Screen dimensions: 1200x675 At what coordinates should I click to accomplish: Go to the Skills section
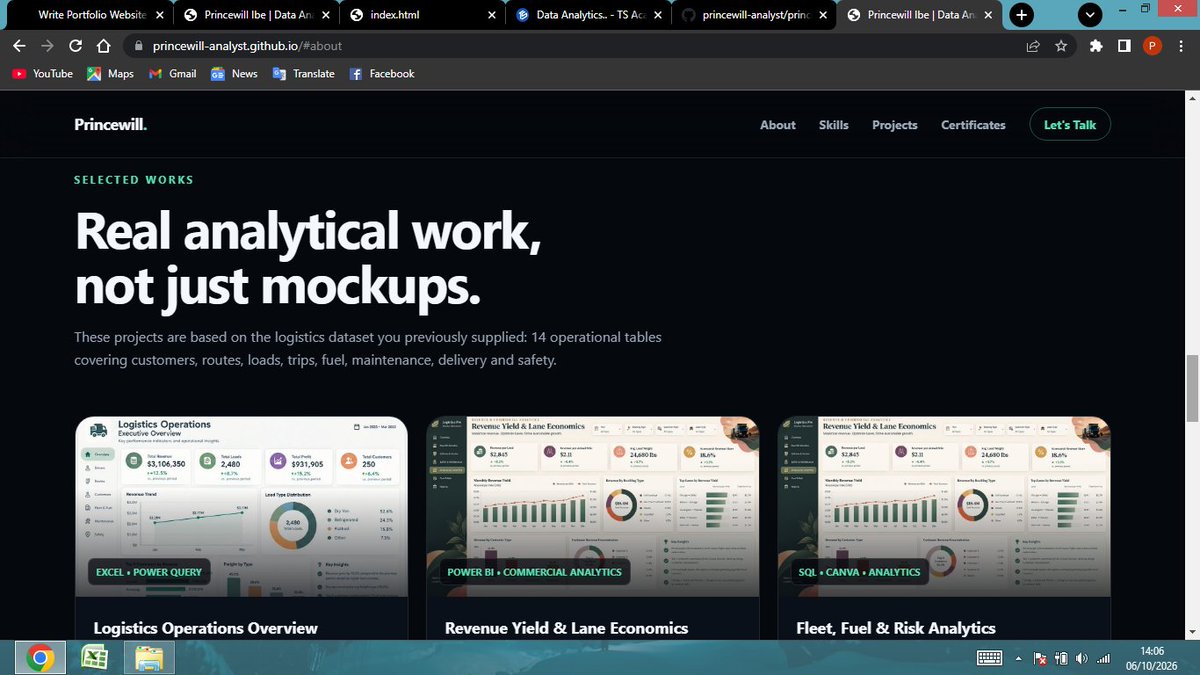click(833, 125)
